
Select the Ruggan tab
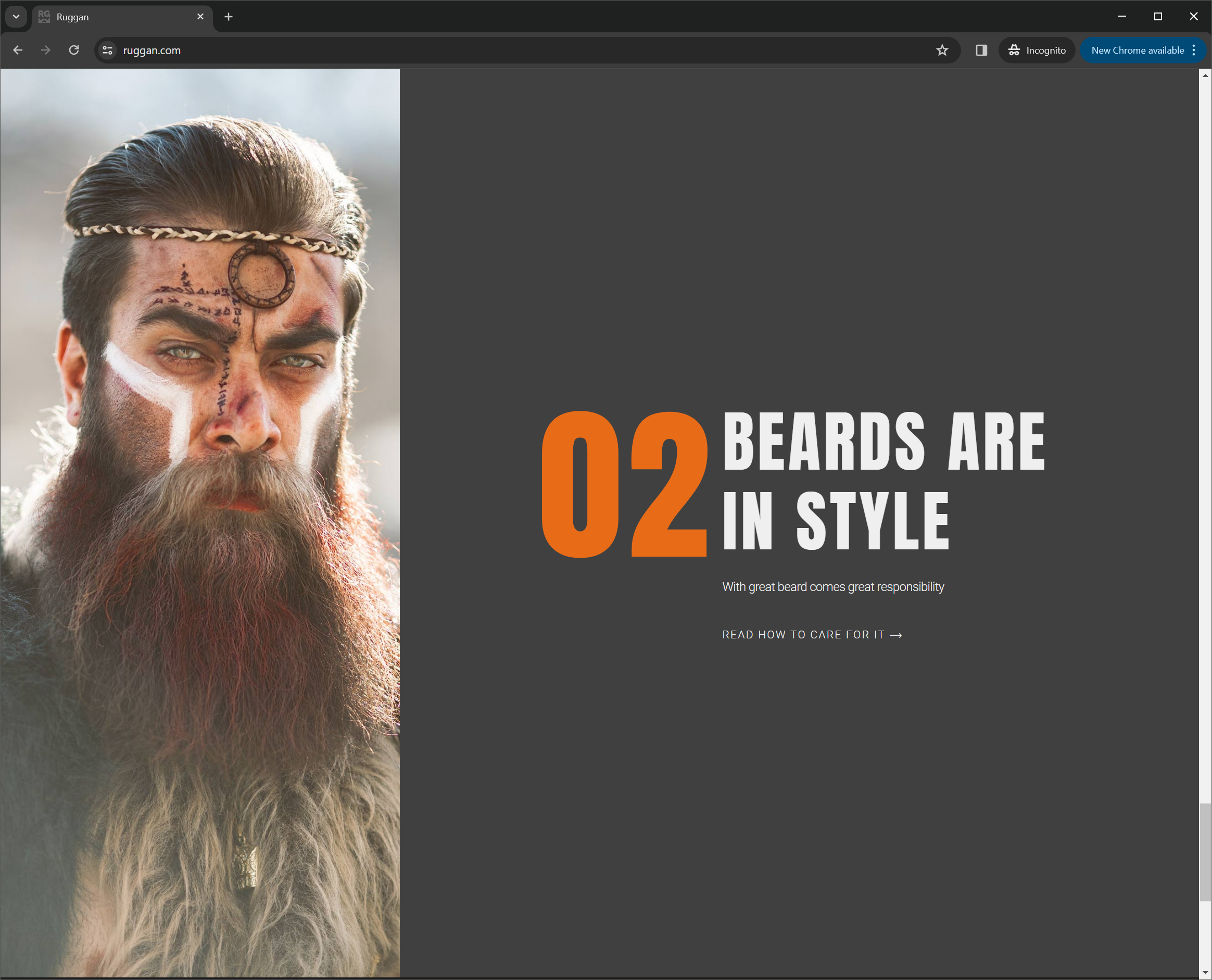coord(122,17)
